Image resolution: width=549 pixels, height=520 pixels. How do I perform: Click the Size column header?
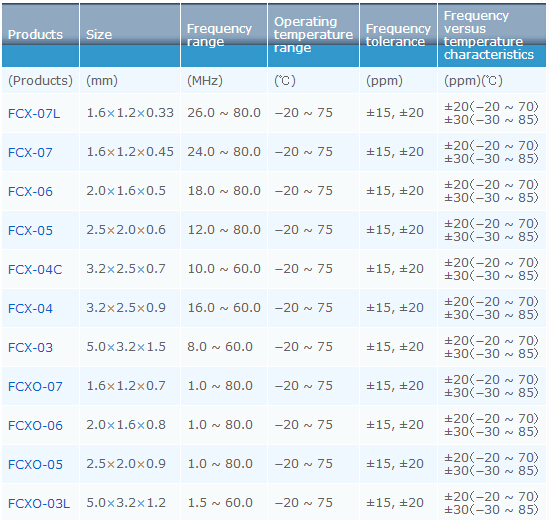130,35
